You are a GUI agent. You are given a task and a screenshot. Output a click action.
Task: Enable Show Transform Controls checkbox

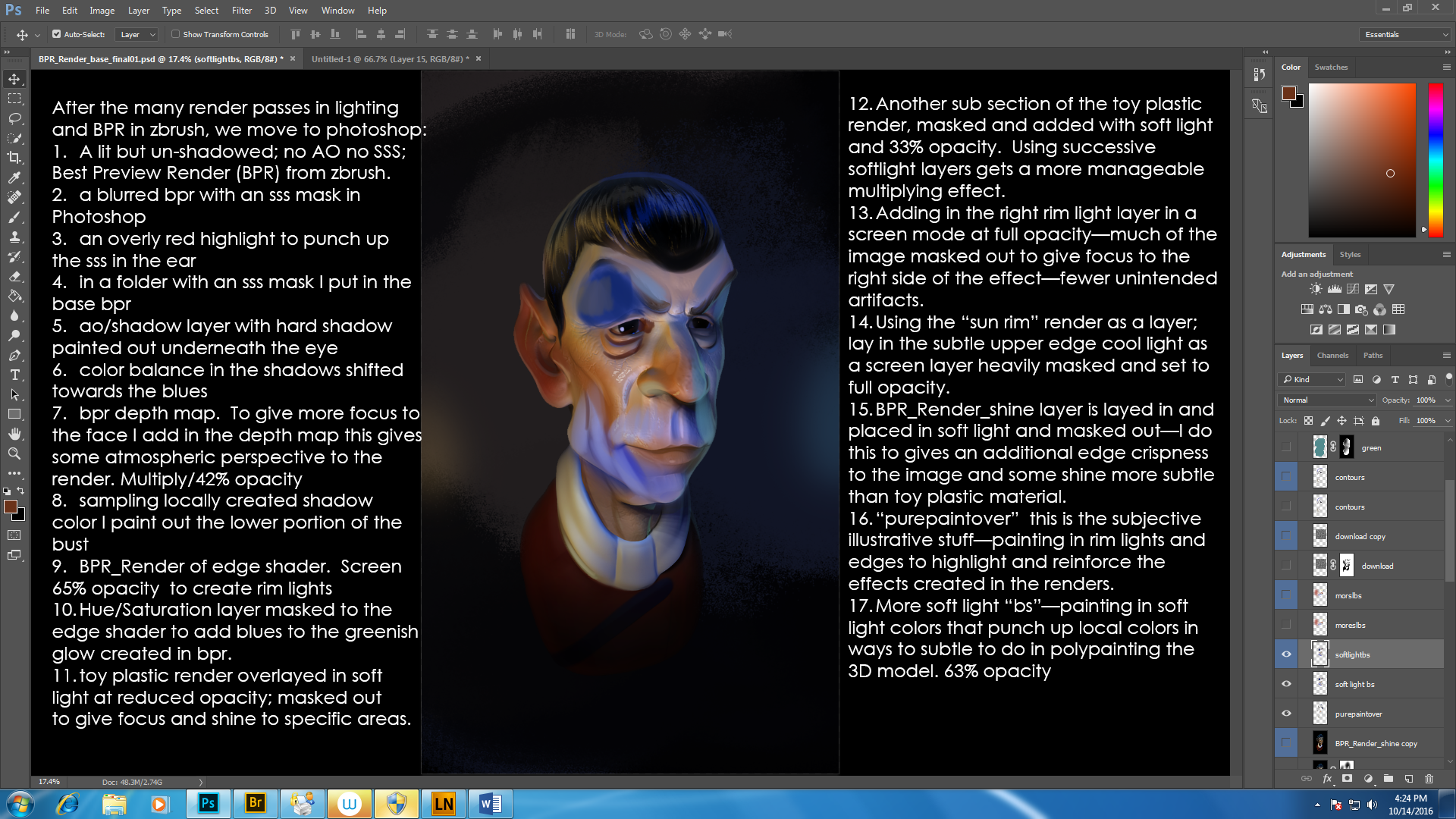[176, 34]
